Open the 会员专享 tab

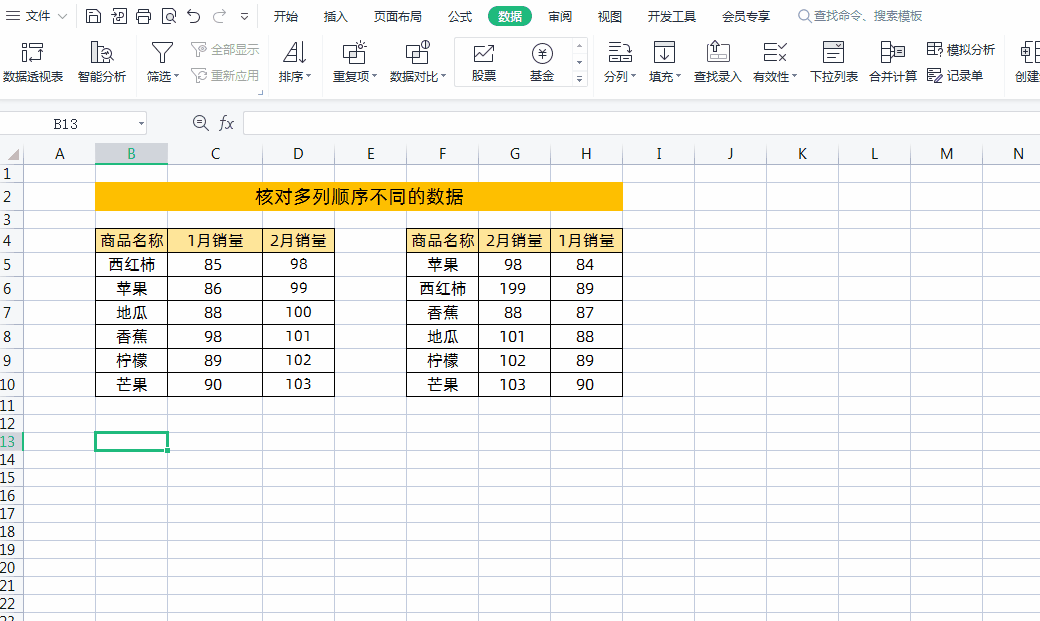pos(746,16)
